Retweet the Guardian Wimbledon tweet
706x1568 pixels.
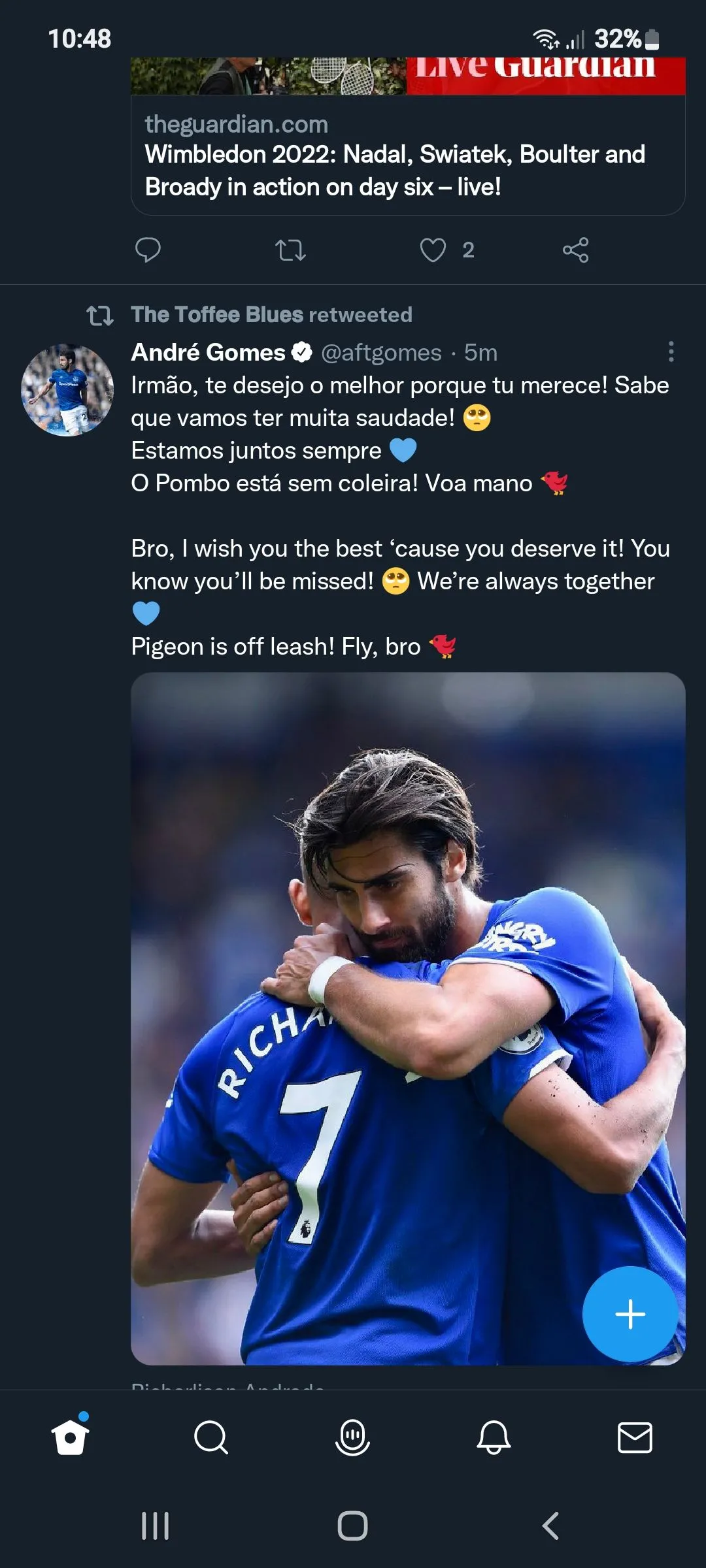(290, 250)
